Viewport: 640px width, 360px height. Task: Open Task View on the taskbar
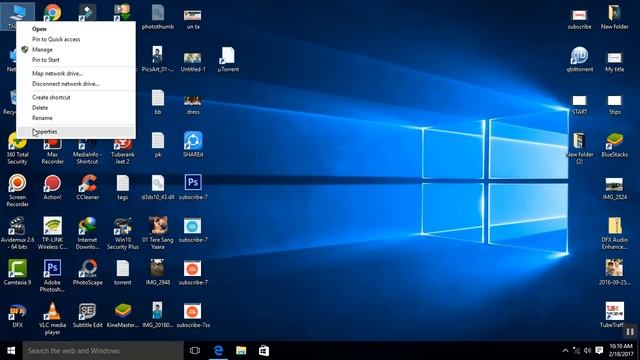(x=195, y=351)
